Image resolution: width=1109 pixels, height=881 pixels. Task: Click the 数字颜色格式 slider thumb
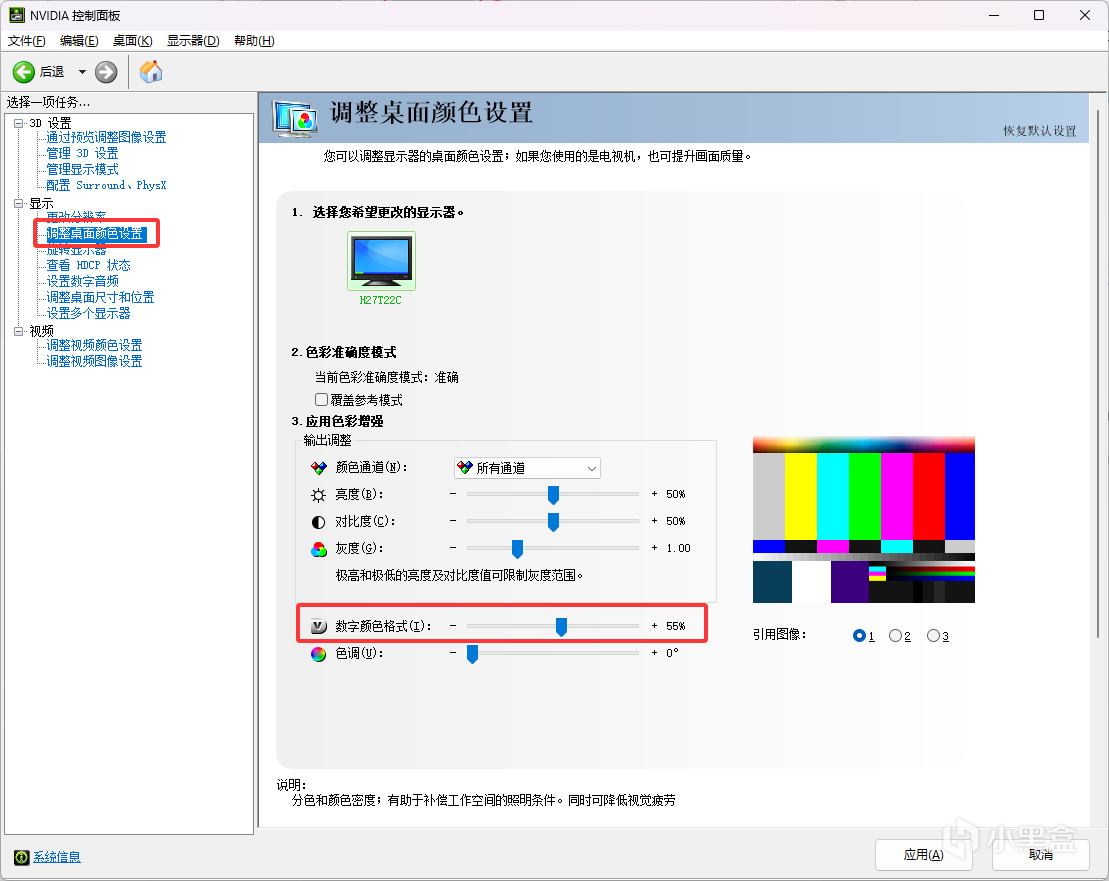tap(561, 627)
